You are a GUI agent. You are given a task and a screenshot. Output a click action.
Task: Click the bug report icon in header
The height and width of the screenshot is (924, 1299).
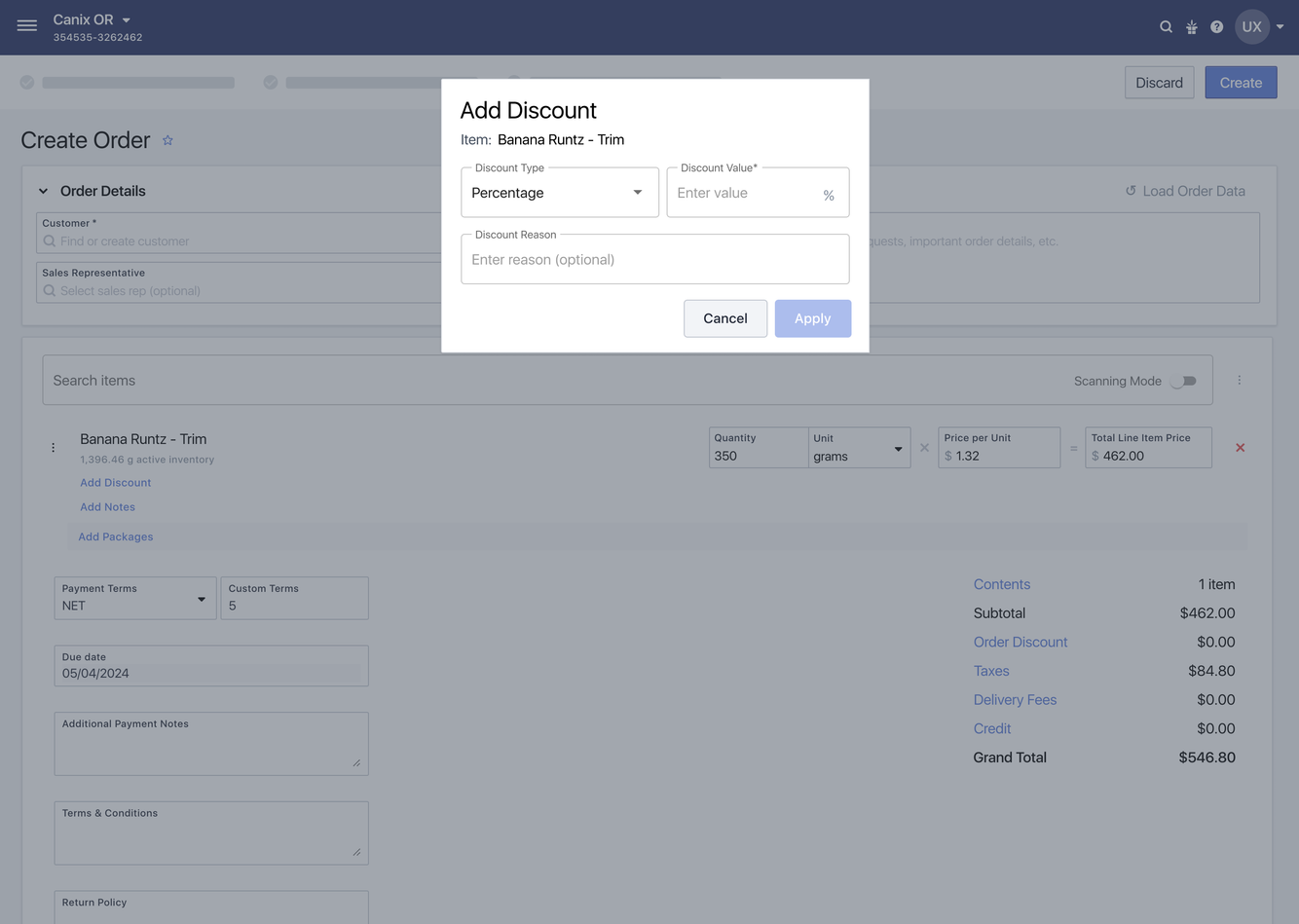pyautogui.click(x=1191, y=27)
